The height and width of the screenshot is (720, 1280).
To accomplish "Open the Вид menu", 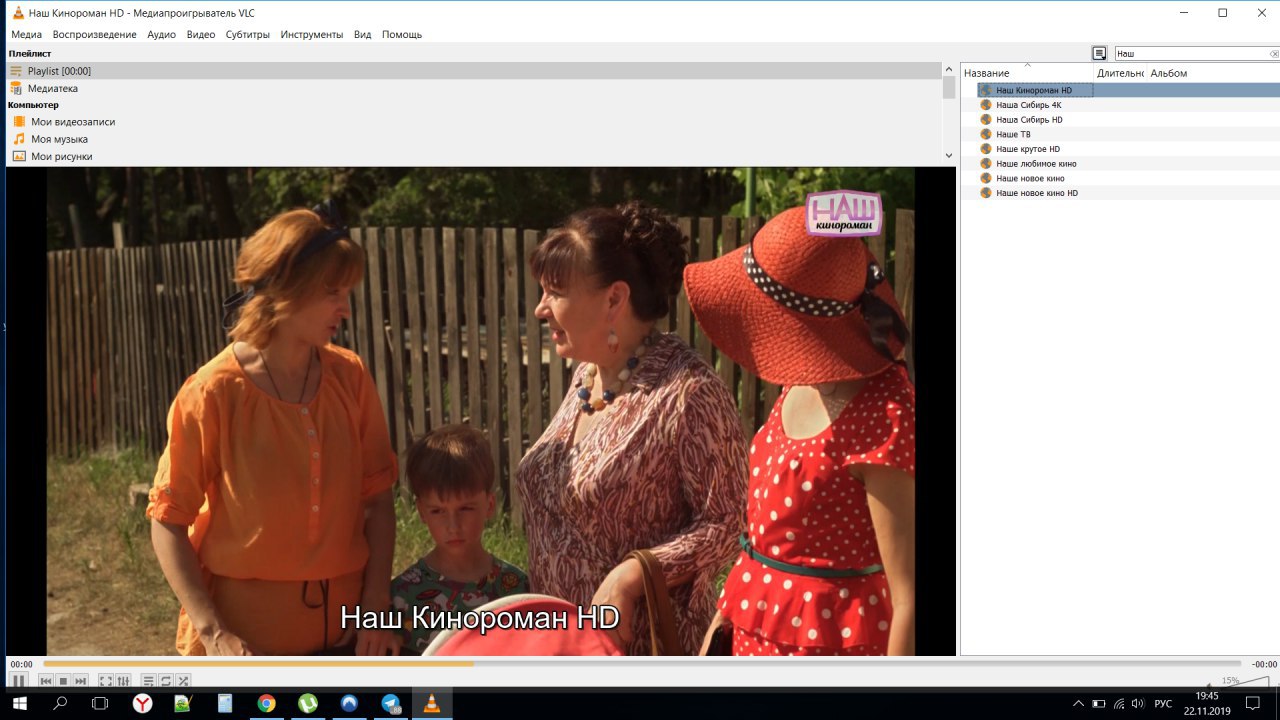I will [363, 34].
